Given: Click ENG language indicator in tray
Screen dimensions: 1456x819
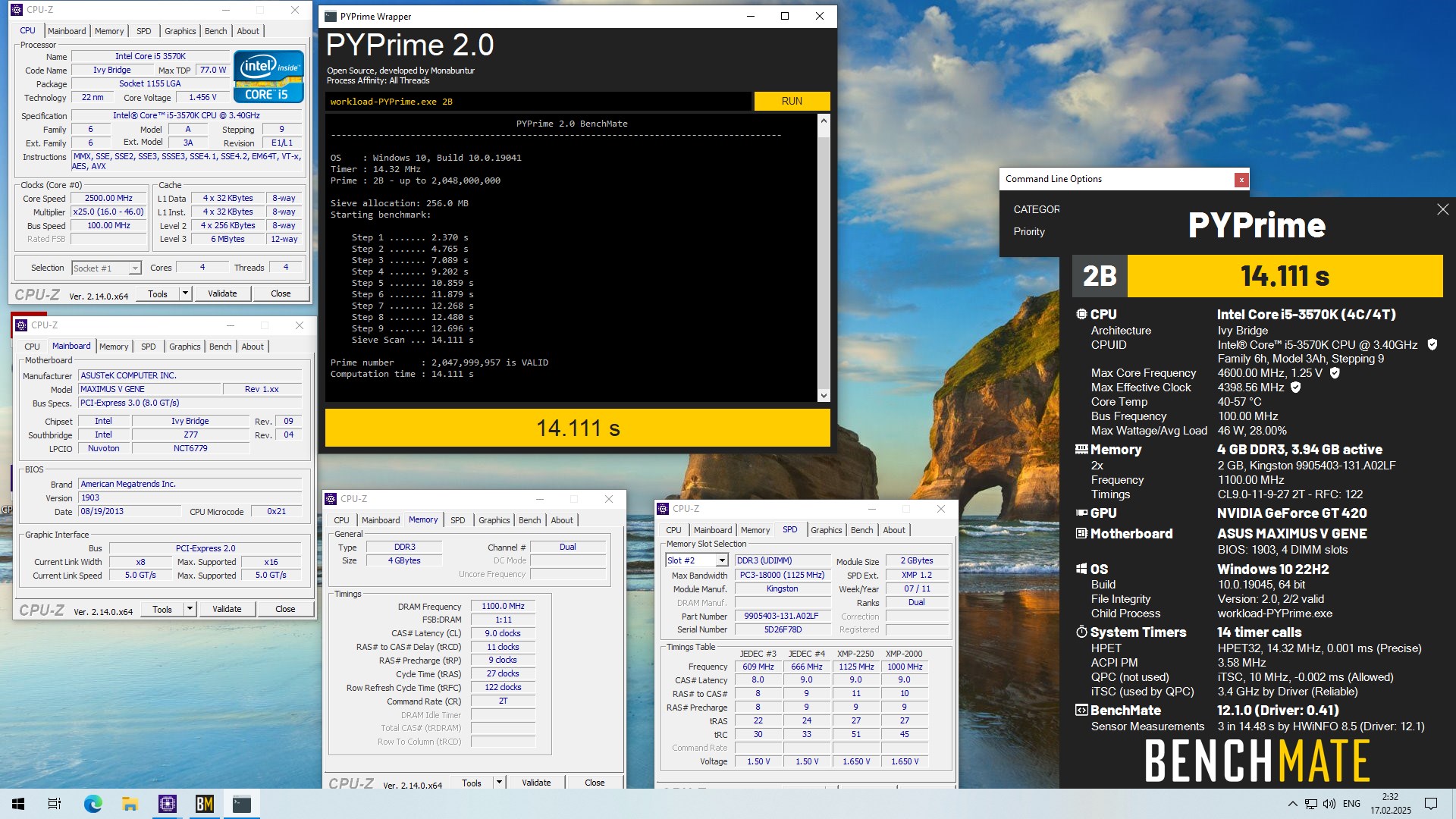Looking at the screenshot, I should 1351,804.
